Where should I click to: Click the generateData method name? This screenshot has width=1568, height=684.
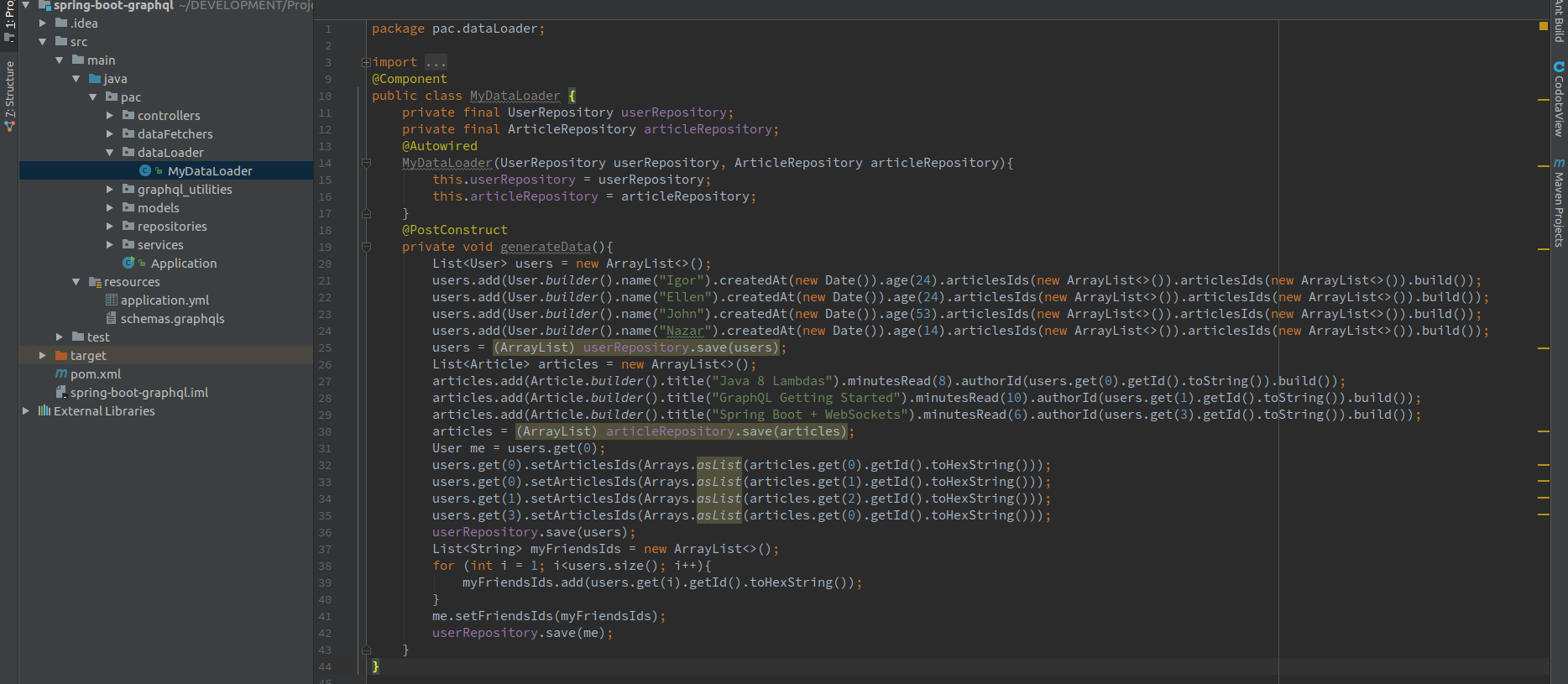click(546, 247)
